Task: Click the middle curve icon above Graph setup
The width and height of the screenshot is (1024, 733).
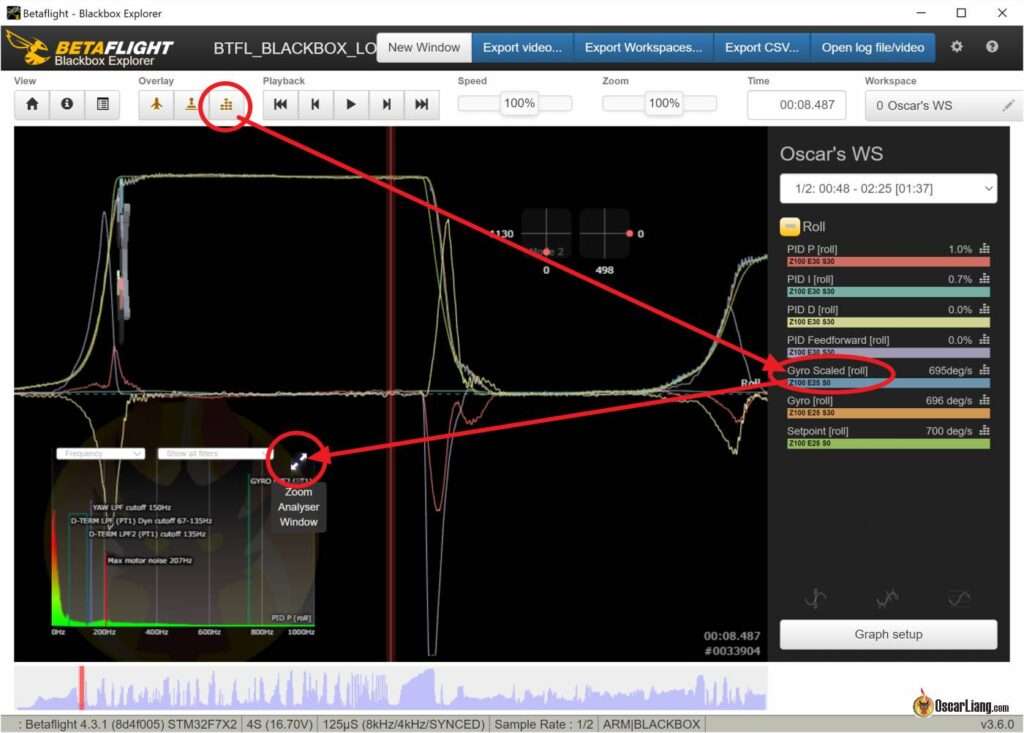Action: coord(888,598)
